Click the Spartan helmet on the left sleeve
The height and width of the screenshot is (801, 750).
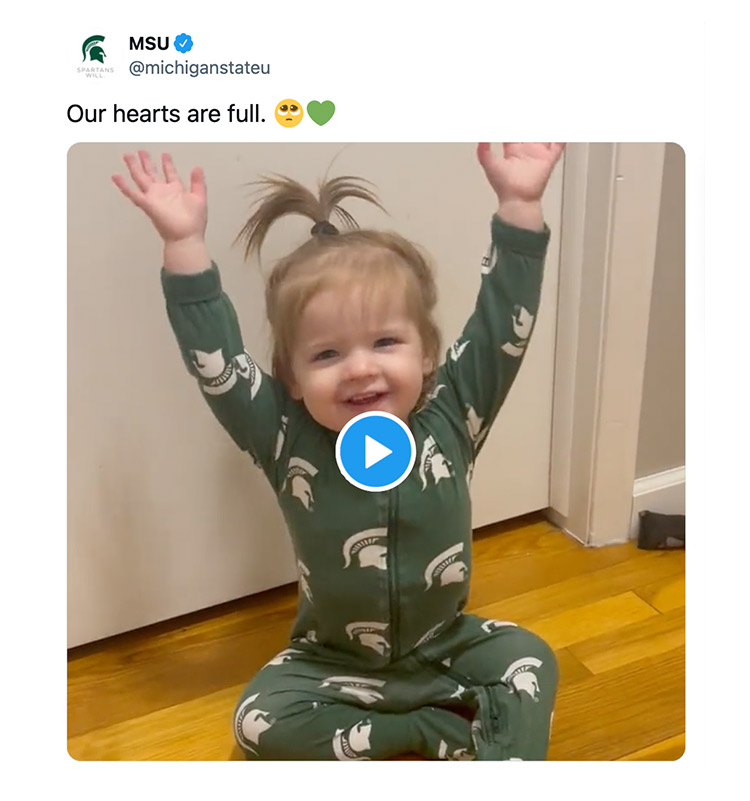pyautogui.click(x=212, y=364)
